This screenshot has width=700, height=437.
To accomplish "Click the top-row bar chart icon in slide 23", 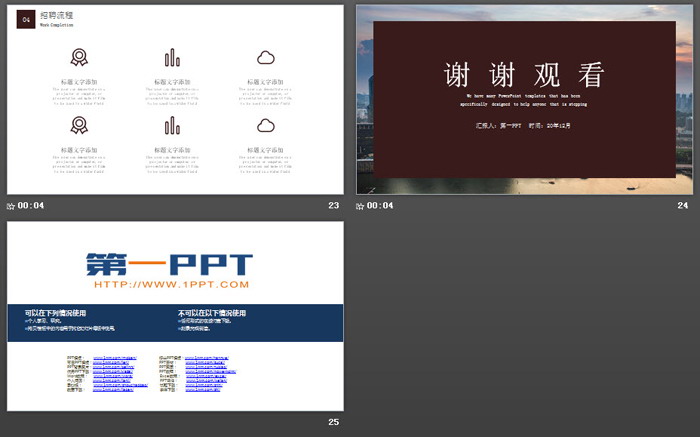I will click(172, 58).
